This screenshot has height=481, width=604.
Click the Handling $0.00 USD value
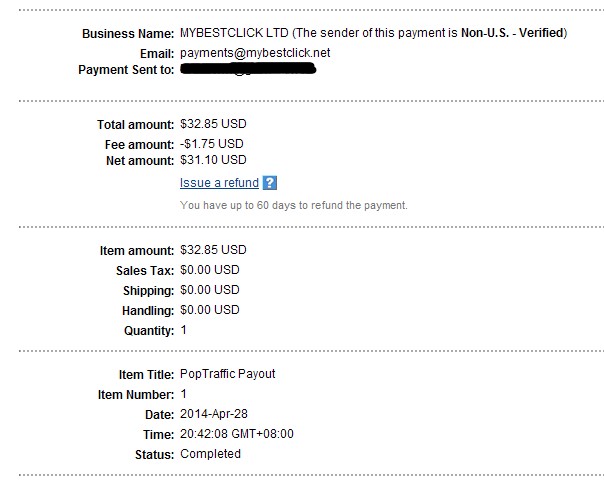coord(210,310)
